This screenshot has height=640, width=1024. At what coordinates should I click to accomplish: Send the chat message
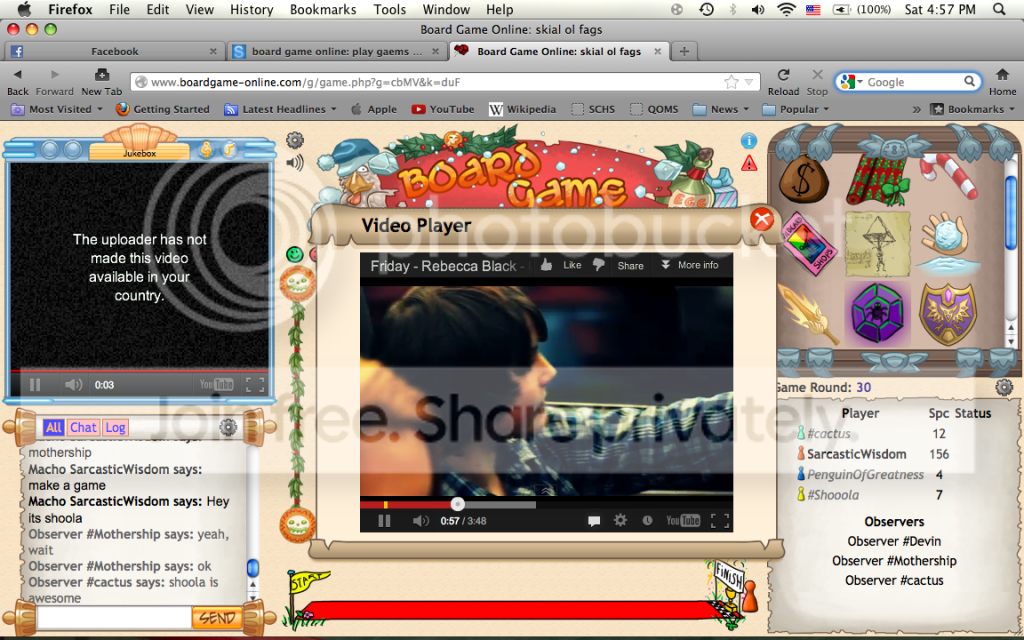pyautogui.click(x=217, y=617)
